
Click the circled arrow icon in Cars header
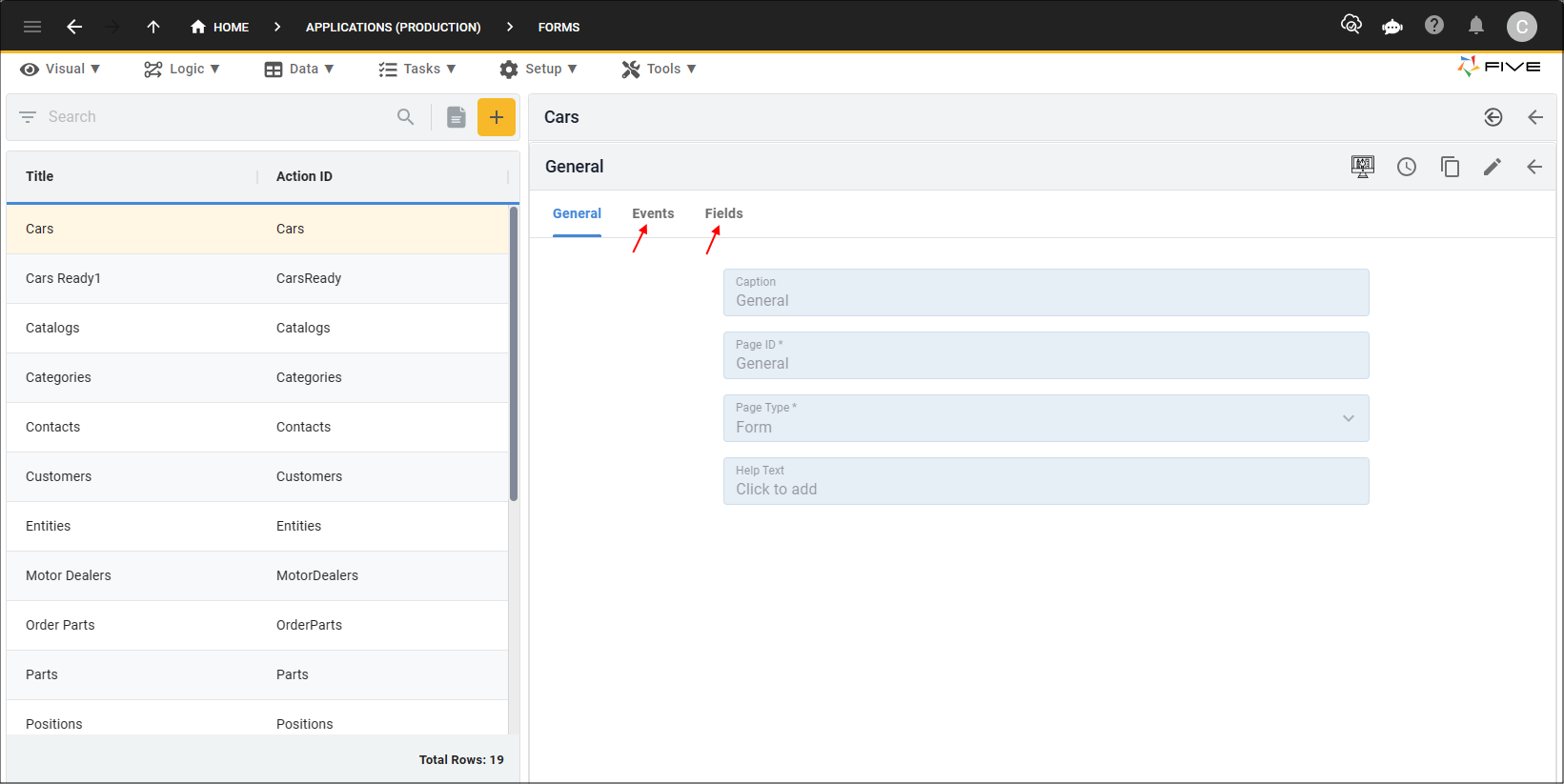(1493, 117)
